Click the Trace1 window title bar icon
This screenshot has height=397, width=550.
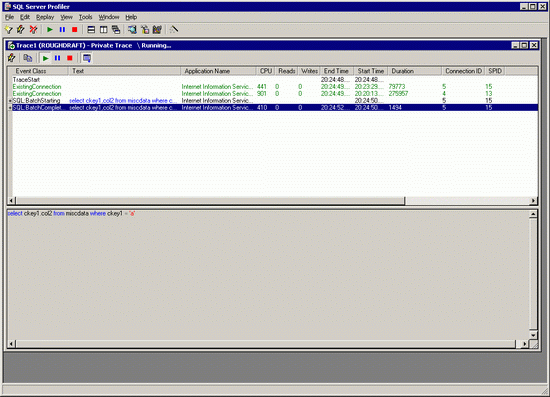[11, 45]
